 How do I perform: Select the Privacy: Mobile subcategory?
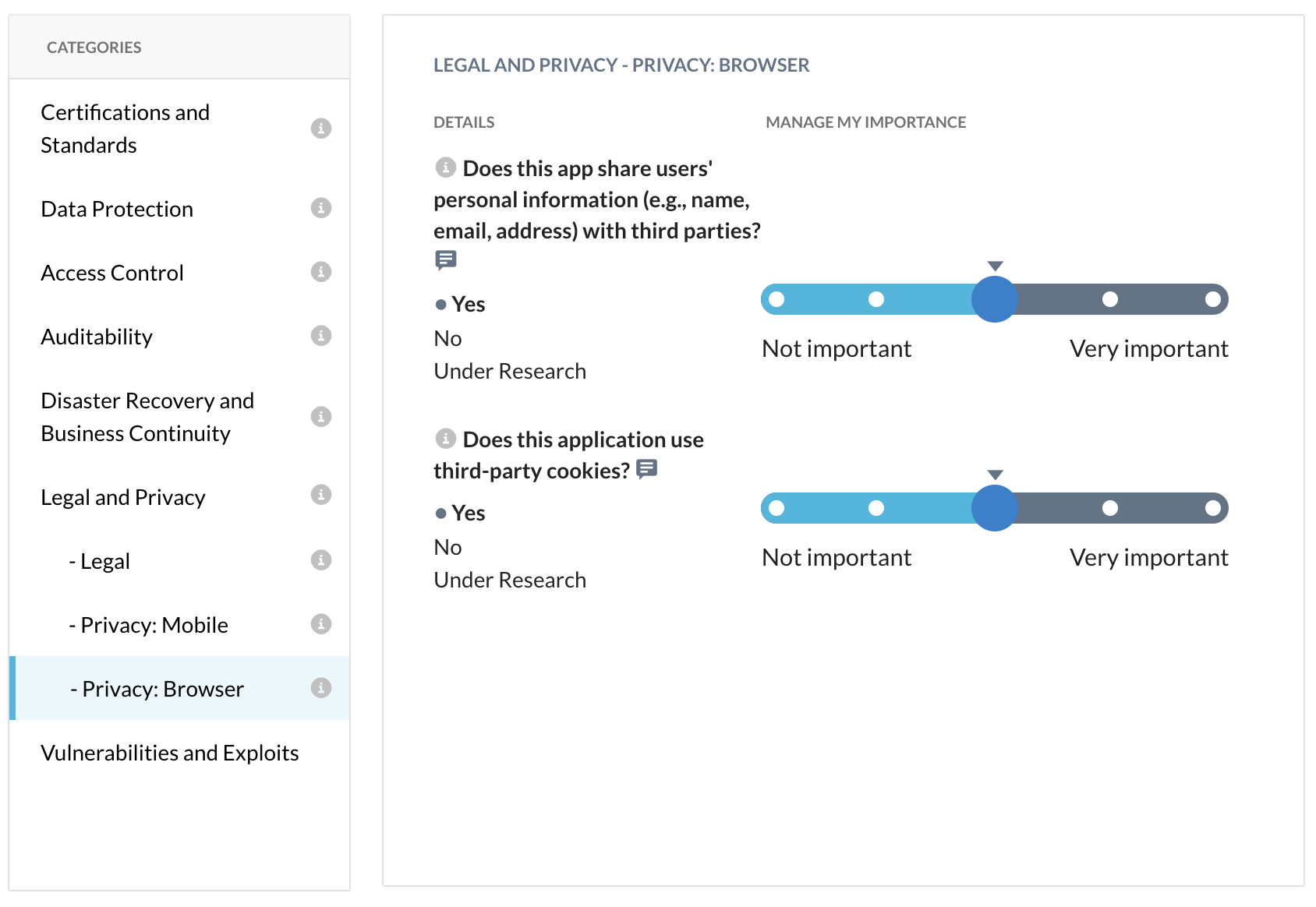[x=154, y=625]
